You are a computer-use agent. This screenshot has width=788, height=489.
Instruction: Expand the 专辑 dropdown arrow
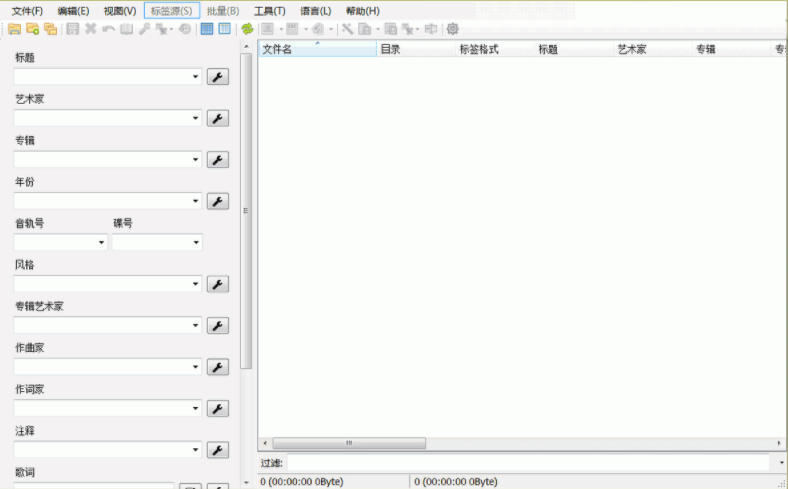(195, 160)
